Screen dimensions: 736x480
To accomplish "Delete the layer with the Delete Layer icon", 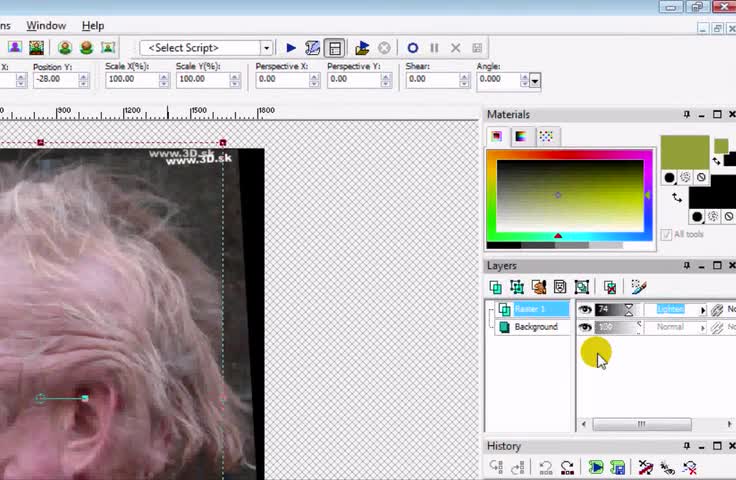I will point(610,287).
